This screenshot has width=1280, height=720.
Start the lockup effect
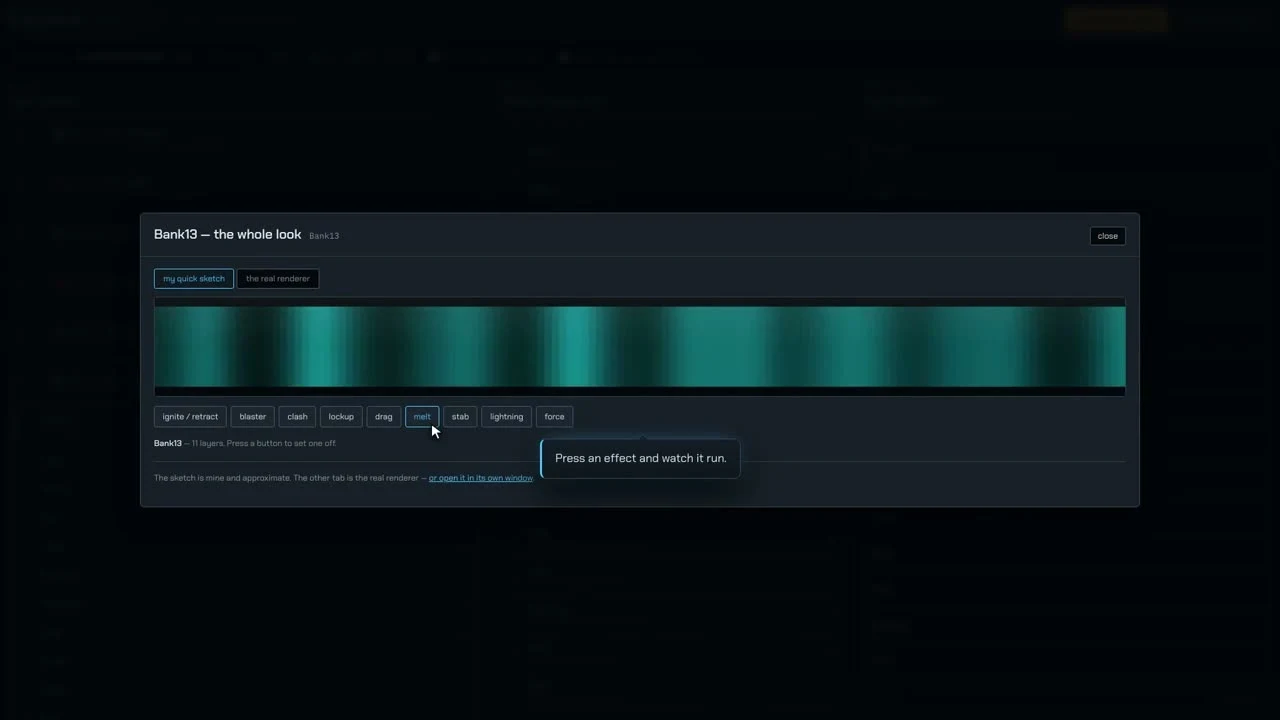coord(341,417)
